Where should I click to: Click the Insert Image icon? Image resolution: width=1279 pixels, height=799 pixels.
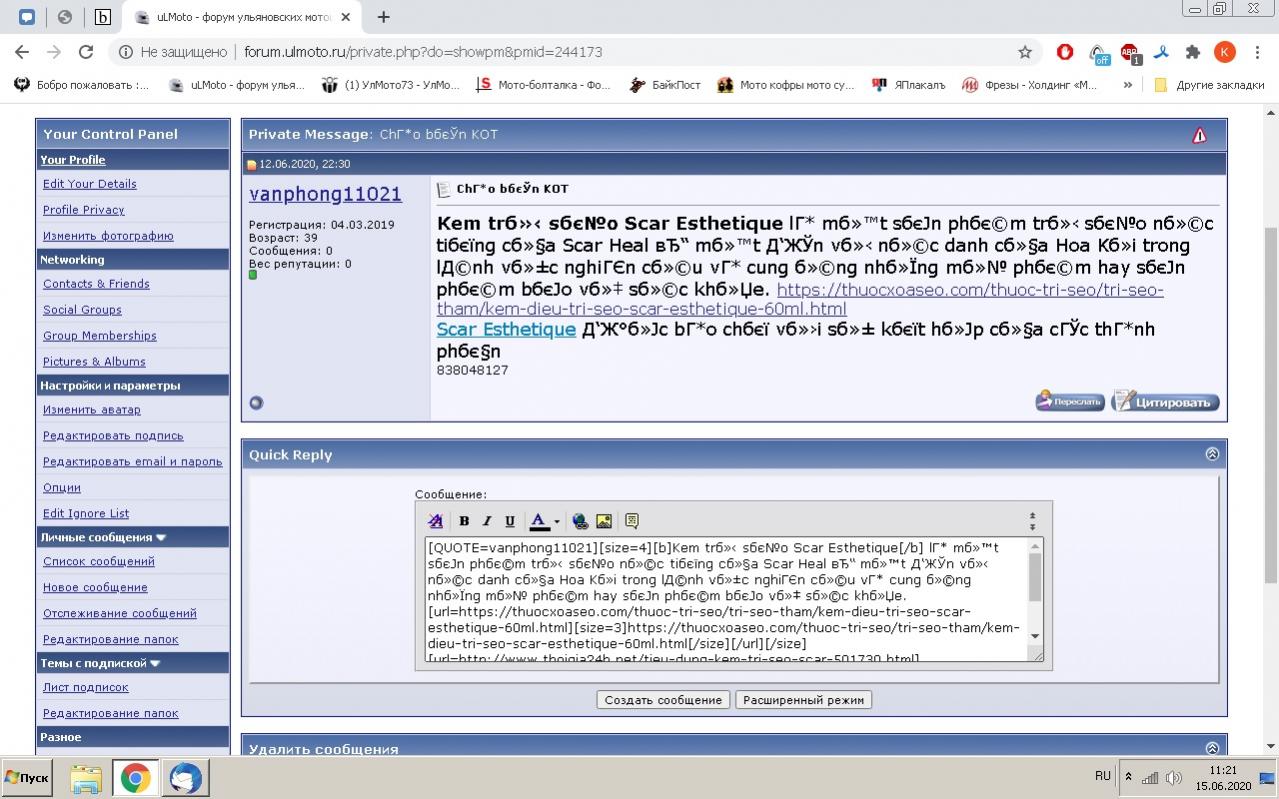tap(604, 521)
